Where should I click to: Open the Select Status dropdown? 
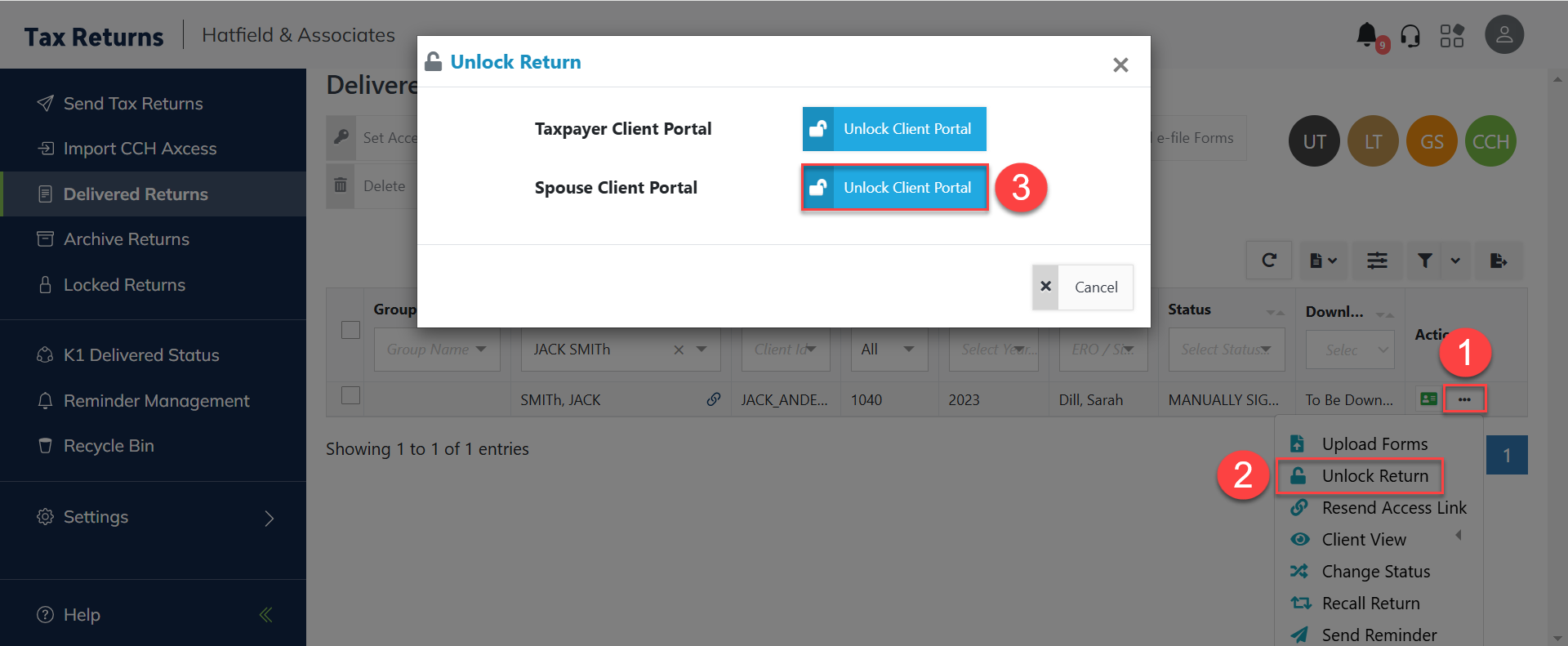[x=1226, y=350]
